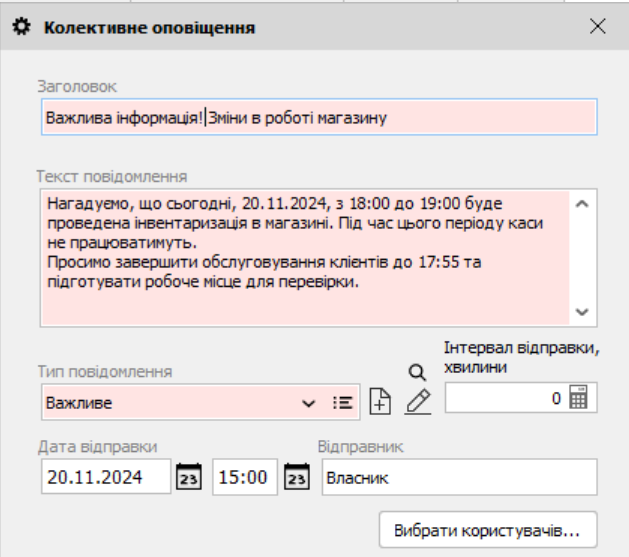629x557 pixels.
Task: Open the calendar picker next to the date
Action: coord(189,477)
